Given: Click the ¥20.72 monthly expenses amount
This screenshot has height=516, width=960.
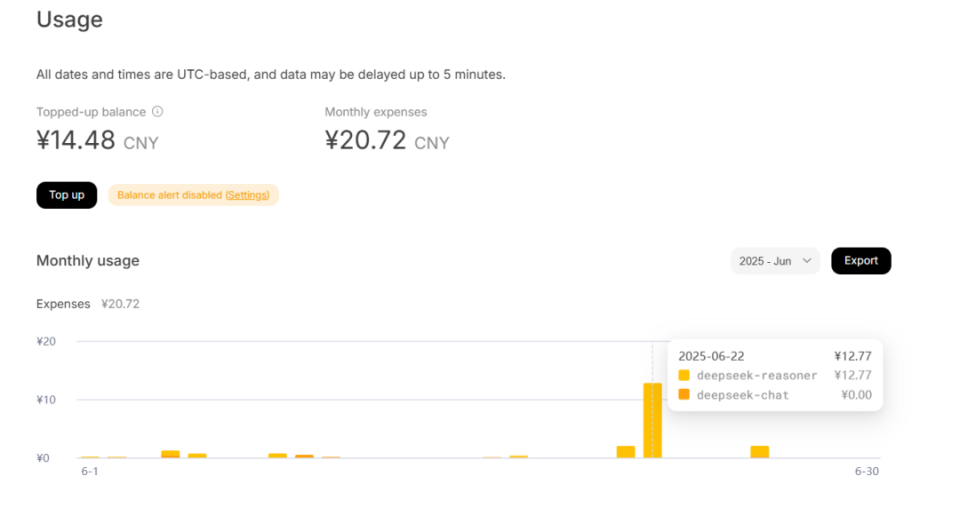Looking at the screenshot, I should 365,141.
